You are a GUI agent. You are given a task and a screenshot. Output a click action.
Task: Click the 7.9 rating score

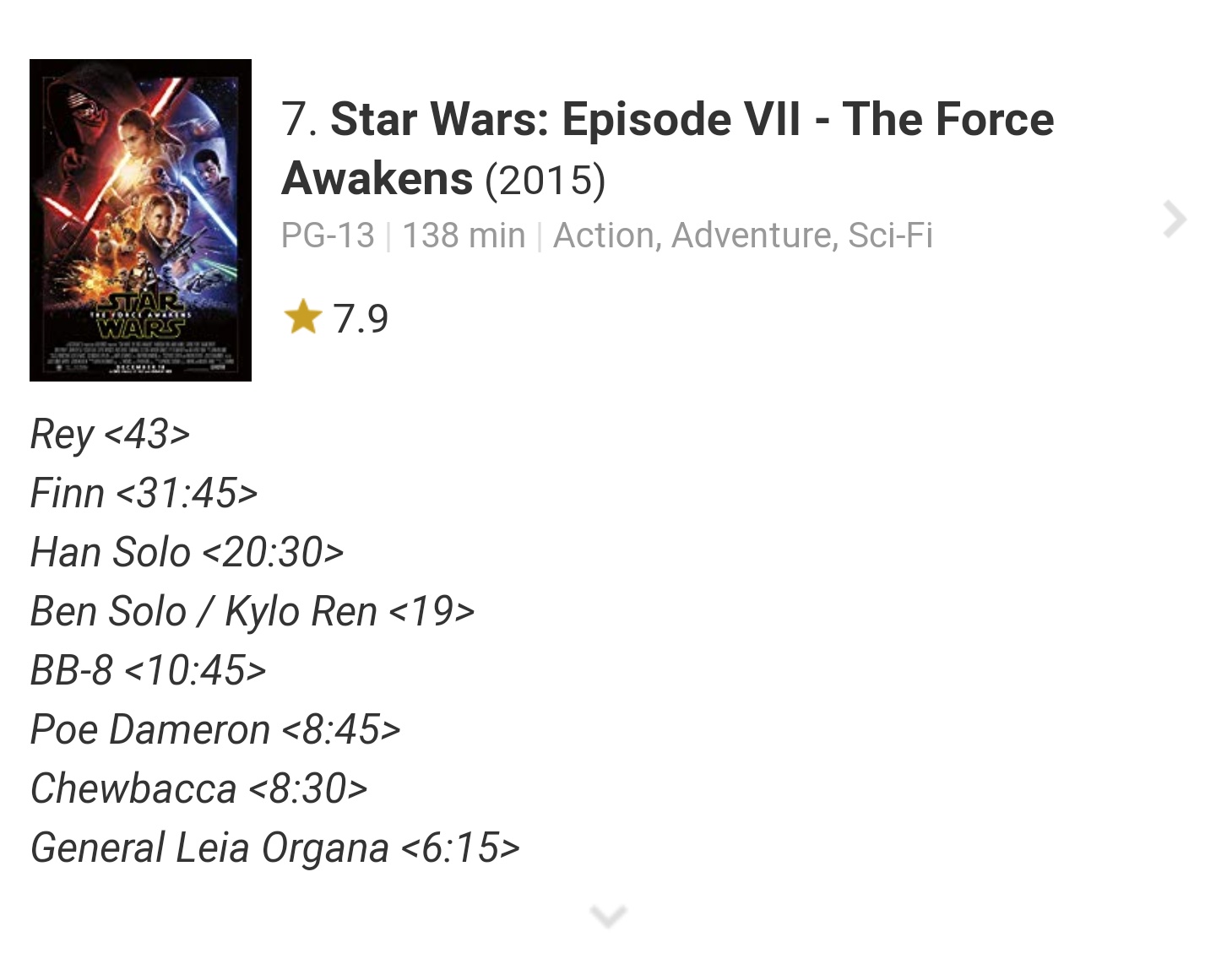361,319
